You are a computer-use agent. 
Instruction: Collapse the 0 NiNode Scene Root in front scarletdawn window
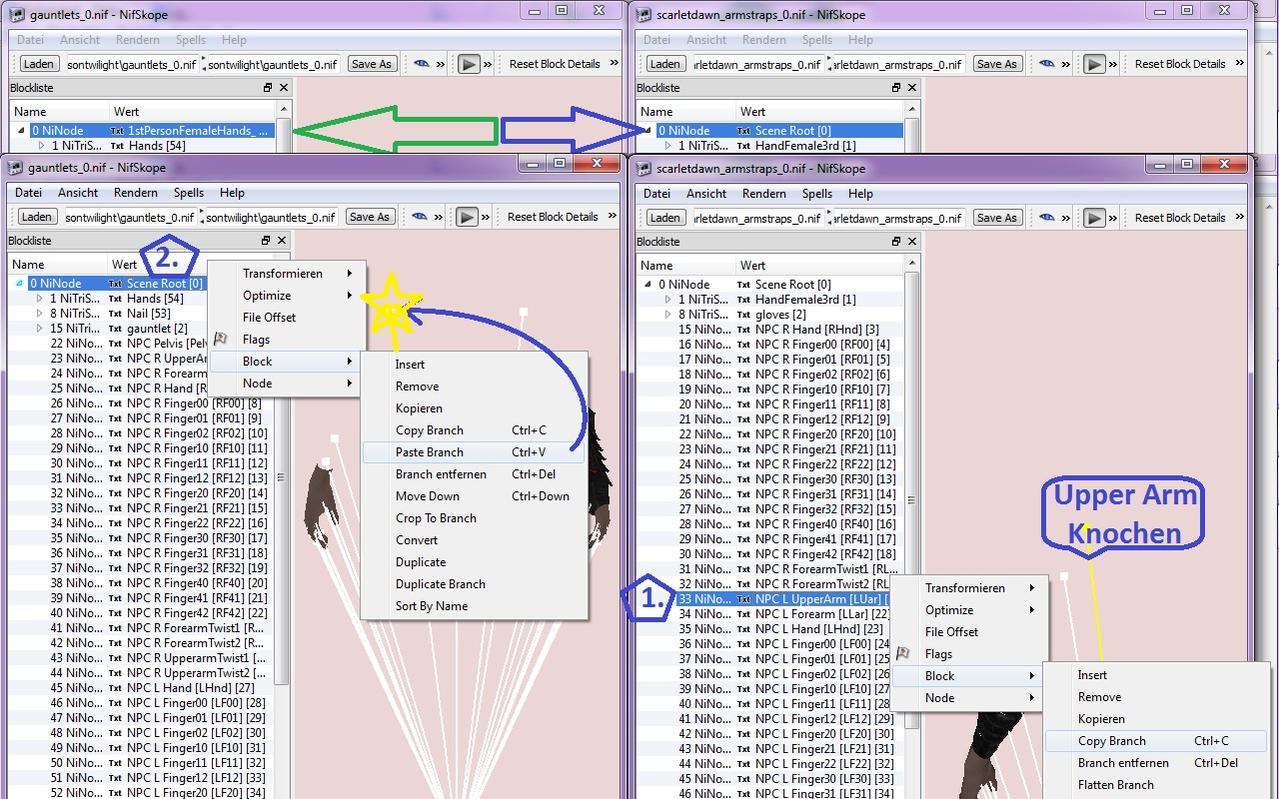648,285
